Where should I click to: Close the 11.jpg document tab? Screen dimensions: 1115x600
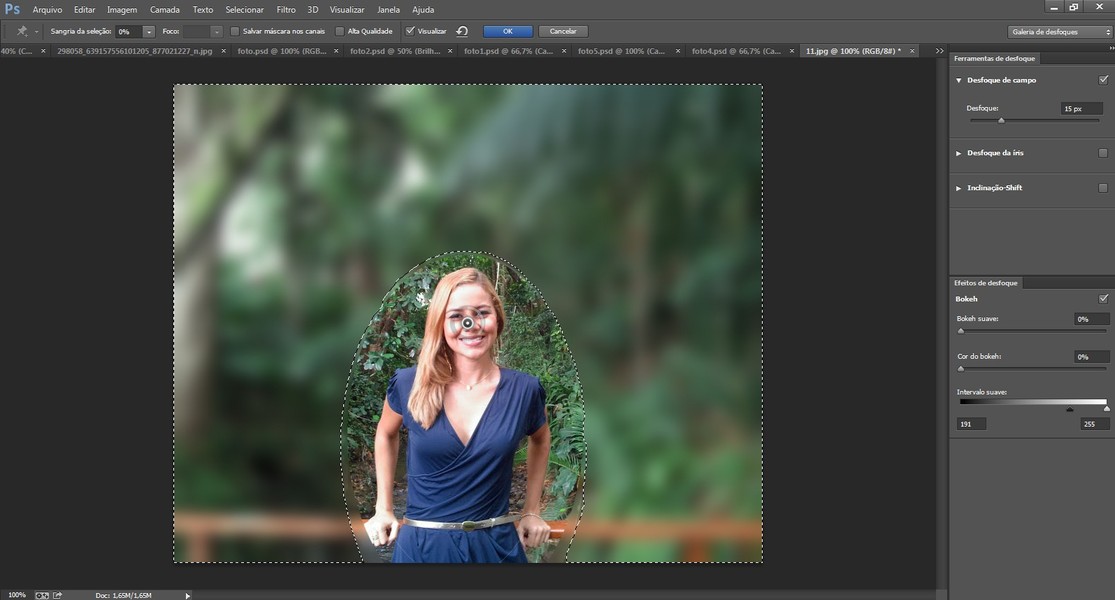pyautogui.click(x=912, y=51)
